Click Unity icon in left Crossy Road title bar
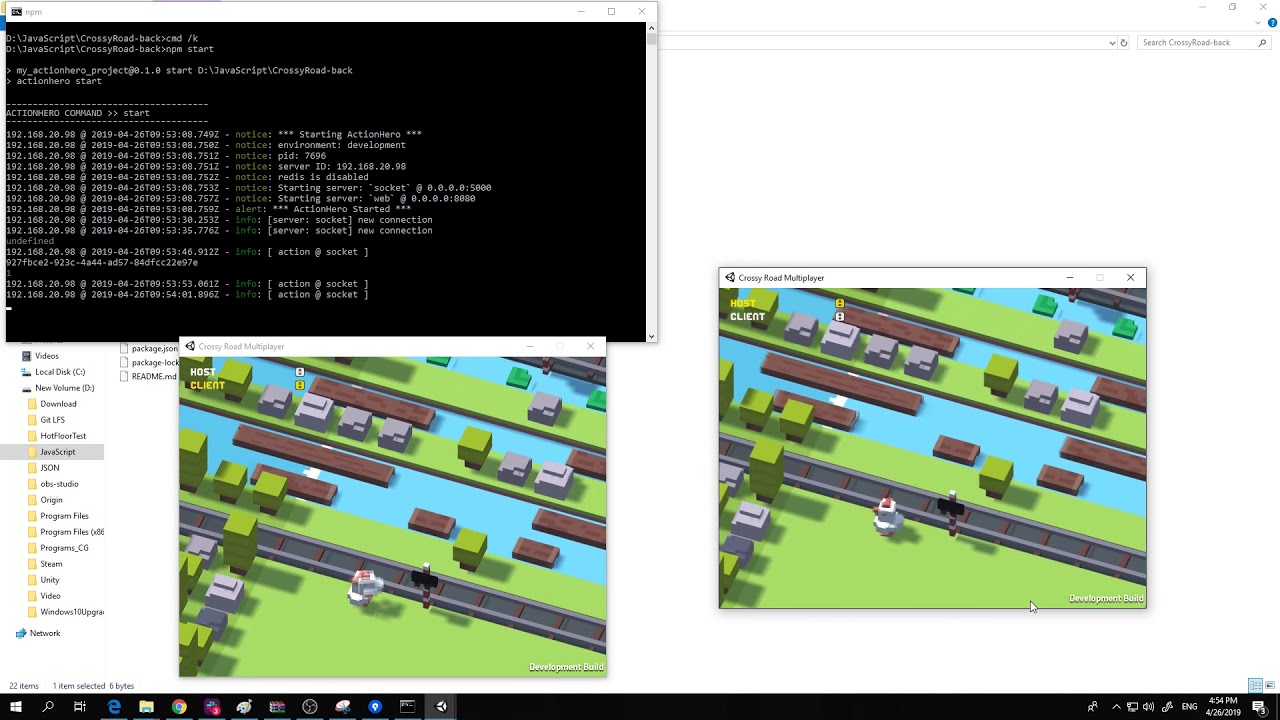 click(x=190, y=347)
